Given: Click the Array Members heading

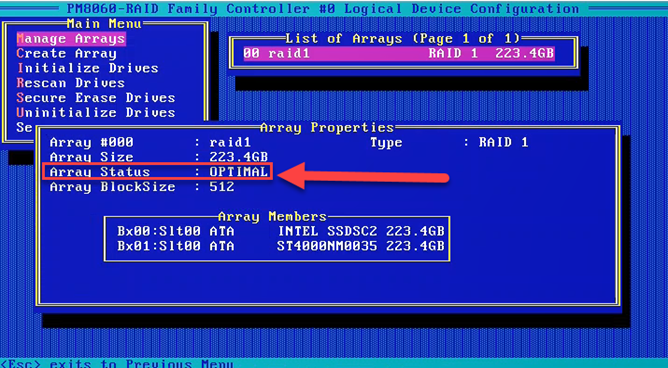Looking at the screenshot, I should 272,217.
